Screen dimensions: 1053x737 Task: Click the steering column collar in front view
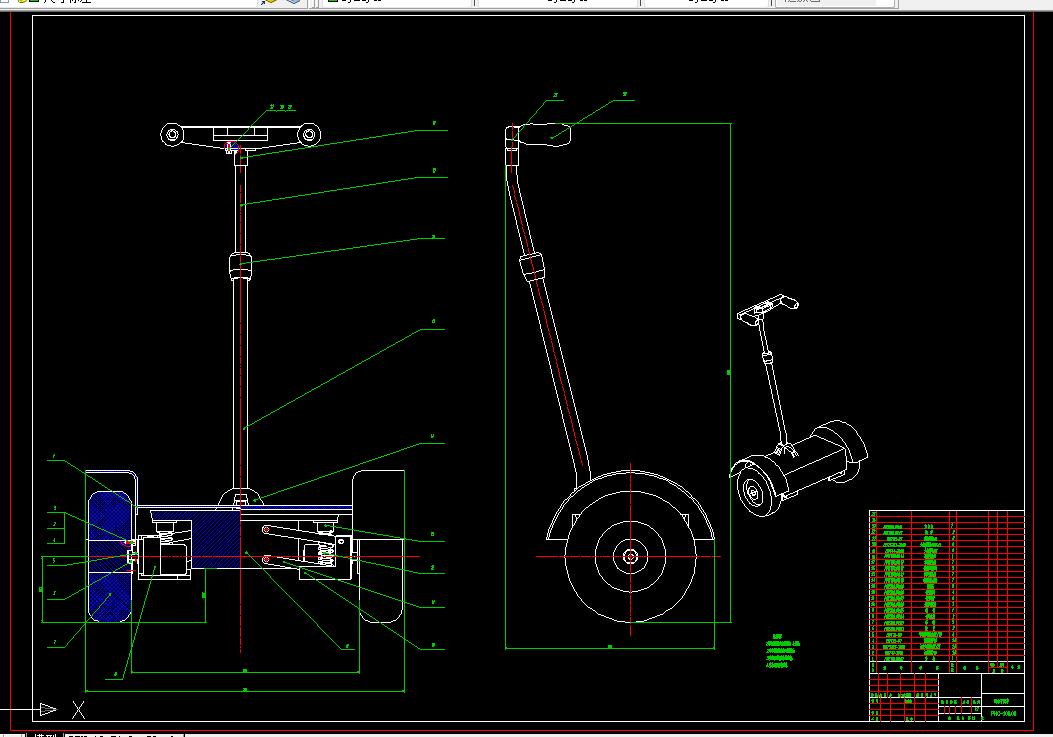tap(240, 267)
